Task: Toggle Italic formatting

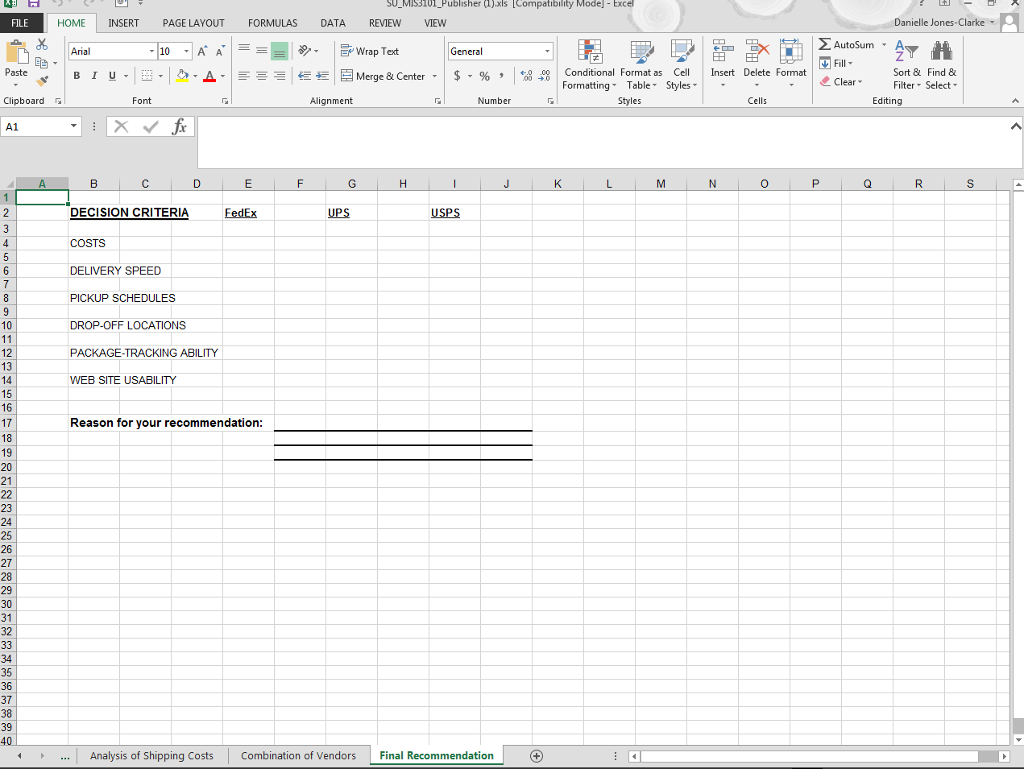Action: pos(94,77)
